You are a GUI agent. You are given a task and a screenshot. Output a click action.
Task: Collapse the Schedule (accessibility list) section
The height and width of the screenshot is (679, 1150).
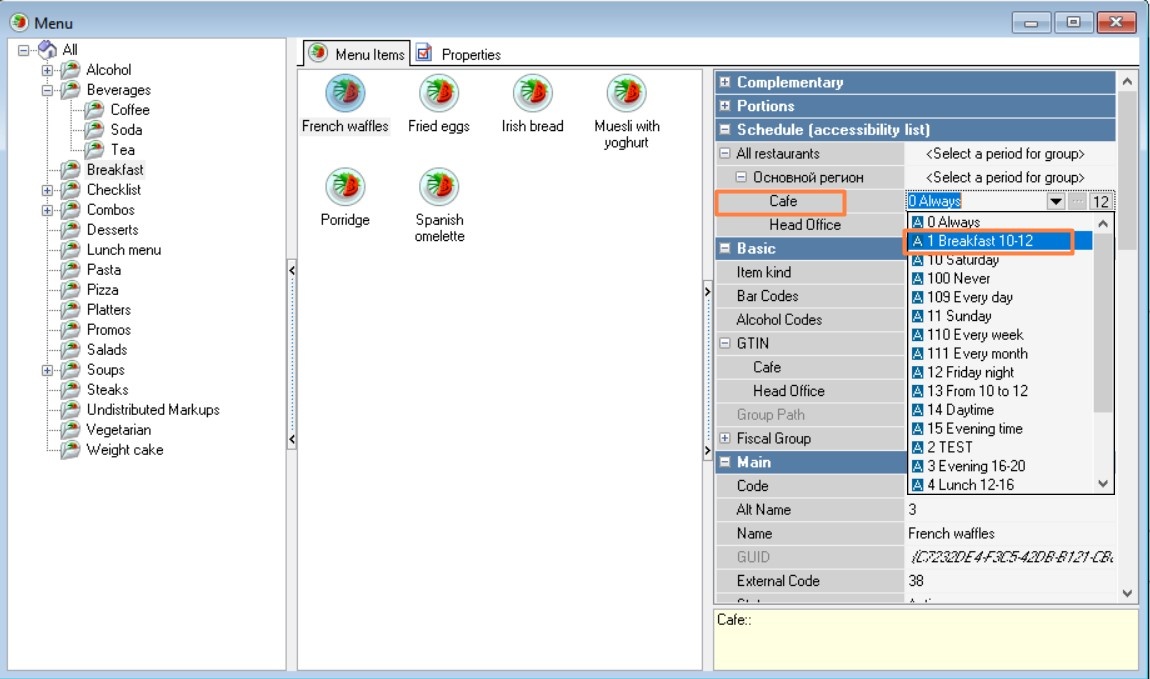tap(725, 130)
